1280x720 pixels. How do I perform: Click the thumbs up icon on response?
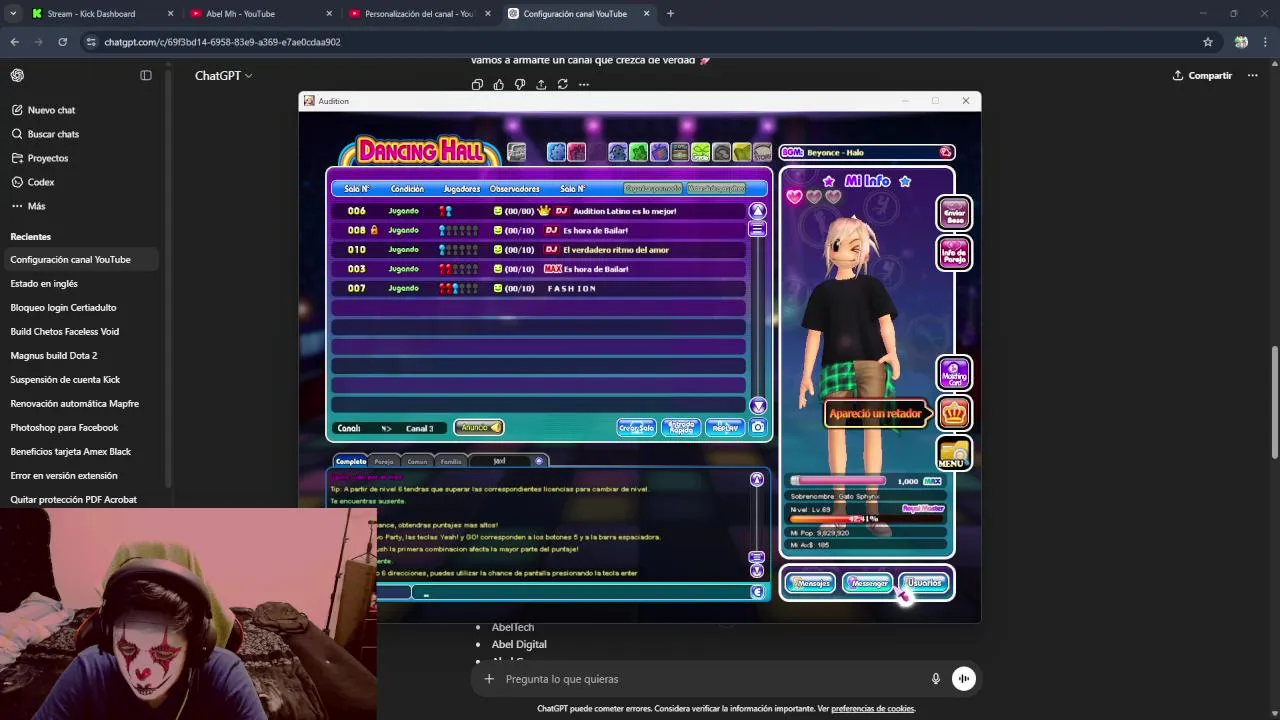tap(498, 84)
